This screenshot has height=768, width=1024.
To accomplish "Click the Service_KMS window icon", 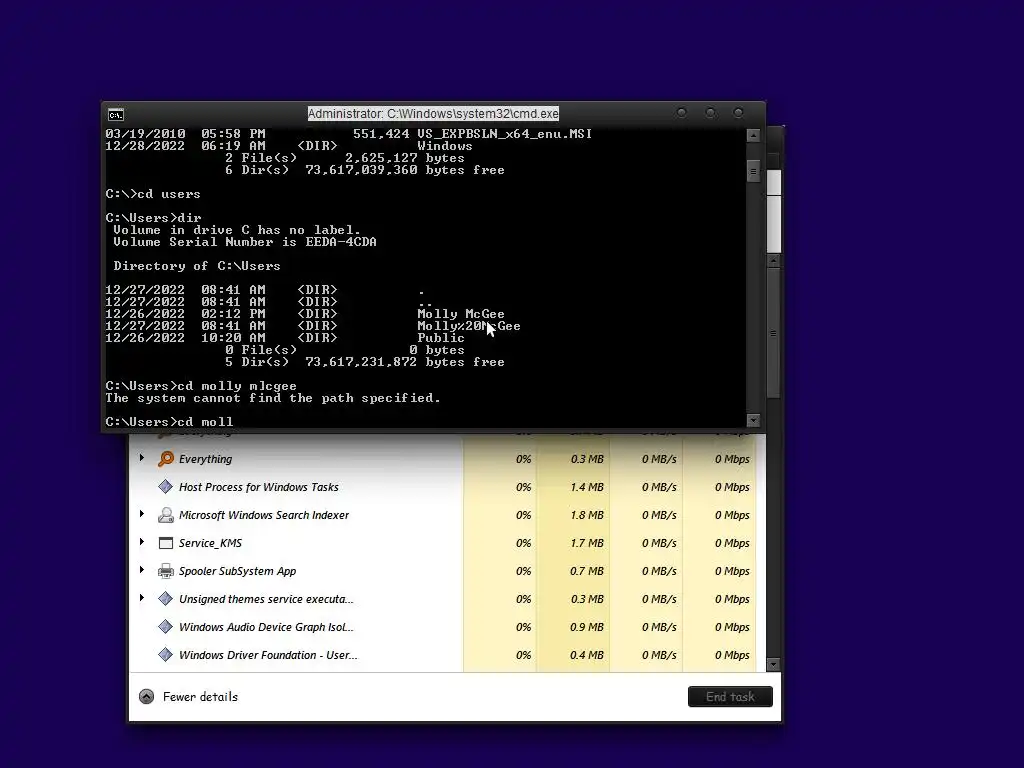I will click(166, 543).
